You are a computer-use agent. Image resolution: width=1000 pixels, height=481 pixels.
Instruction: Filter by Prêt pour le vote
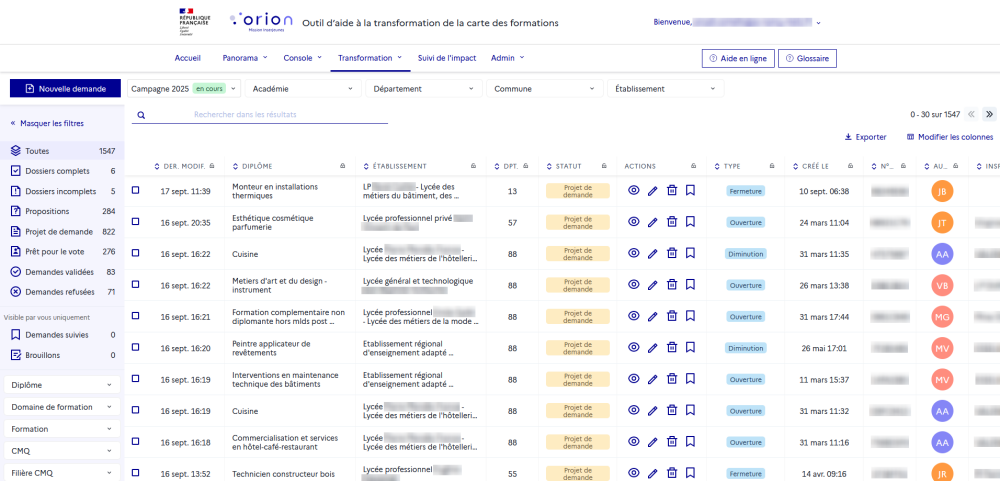tap(62, 251)
